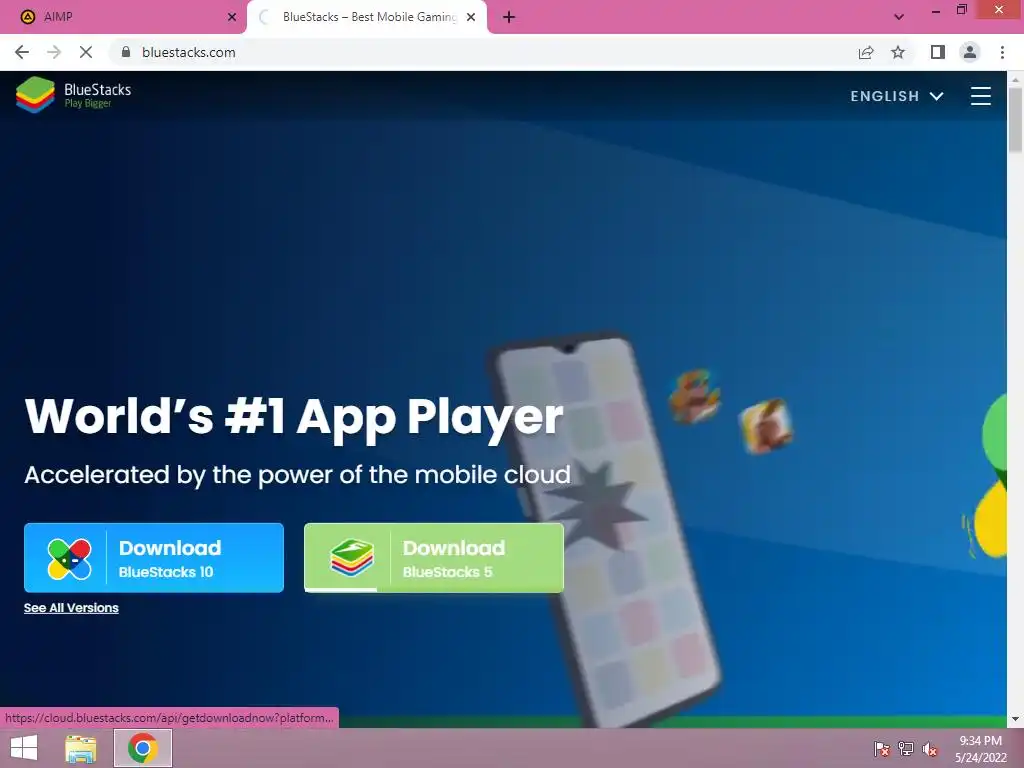Click scrollbar up arrow

point(1015,79)
